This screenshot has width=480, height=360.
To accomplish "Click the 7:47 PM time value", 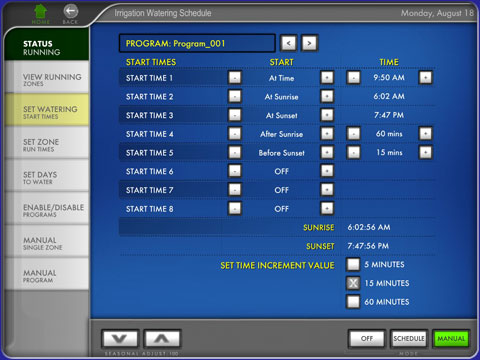I will click(389, 115).
